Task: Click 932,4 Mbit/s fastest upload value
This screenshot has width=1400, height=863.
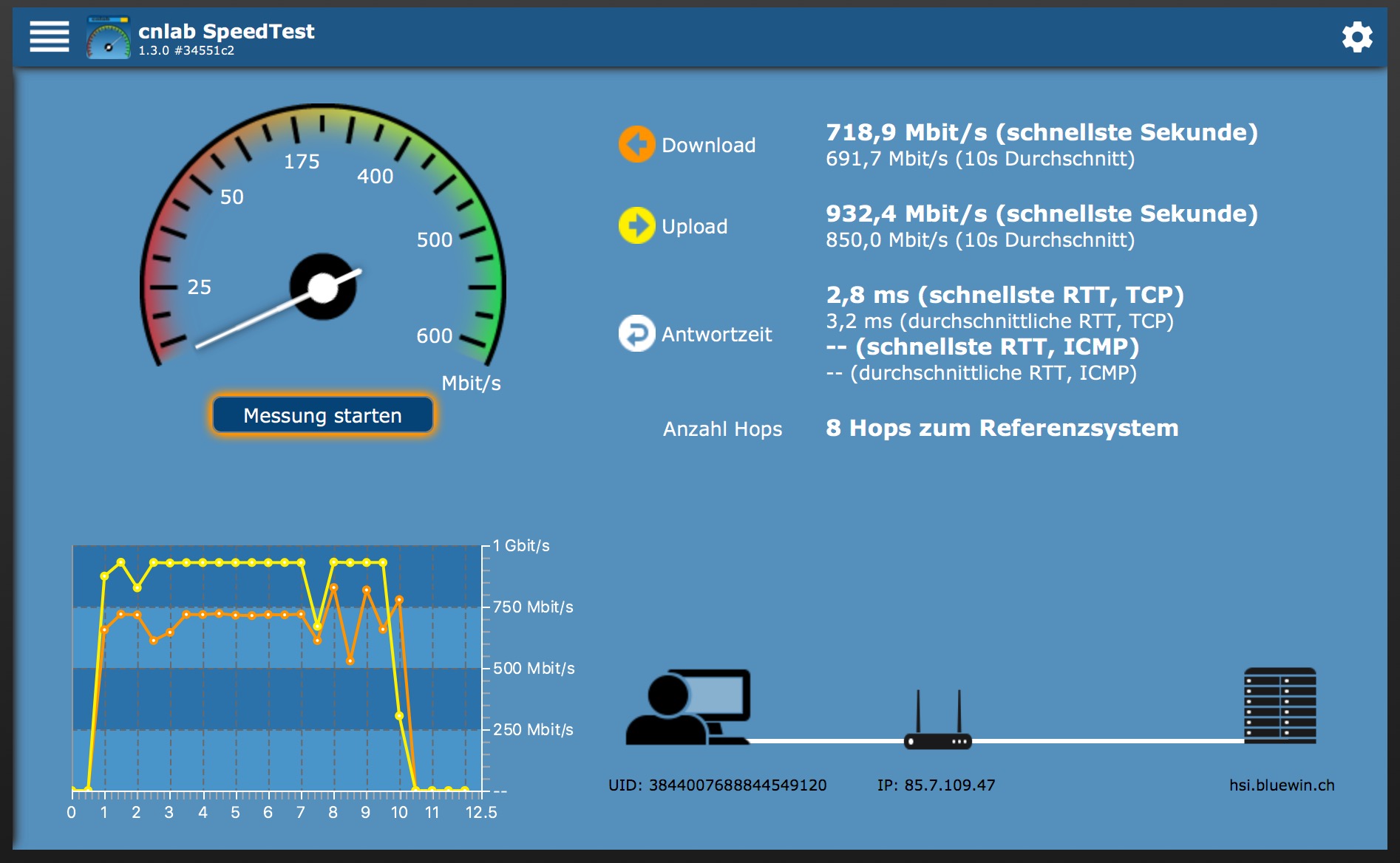Action: coord(1041,214)
